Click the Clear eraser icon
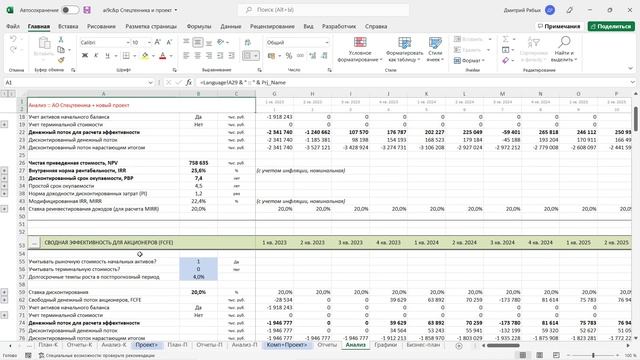This screenshot has width=640, height=360. pos(505,60)
